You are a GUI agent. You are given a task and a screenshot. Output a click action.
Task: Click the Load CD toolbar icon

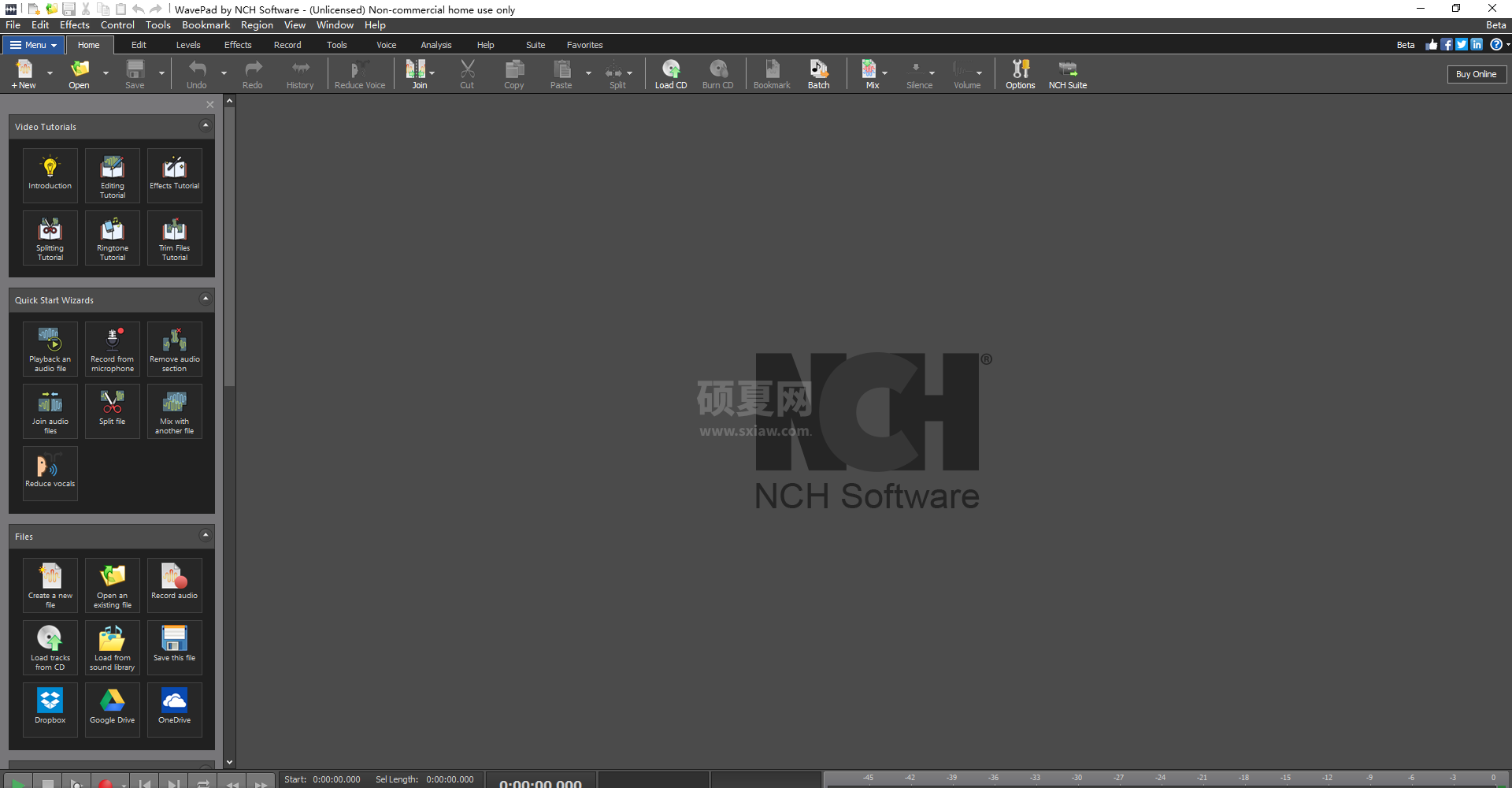[671, 74]
